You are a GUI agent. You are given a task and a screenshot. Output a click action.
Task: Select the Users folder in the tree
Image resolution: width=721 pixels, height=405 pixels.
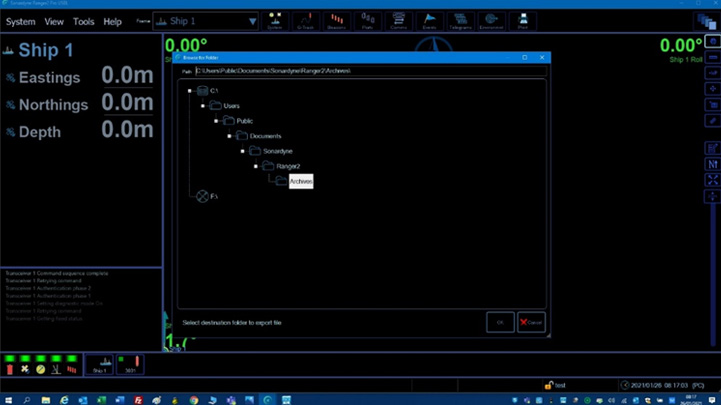pos(231,106)
